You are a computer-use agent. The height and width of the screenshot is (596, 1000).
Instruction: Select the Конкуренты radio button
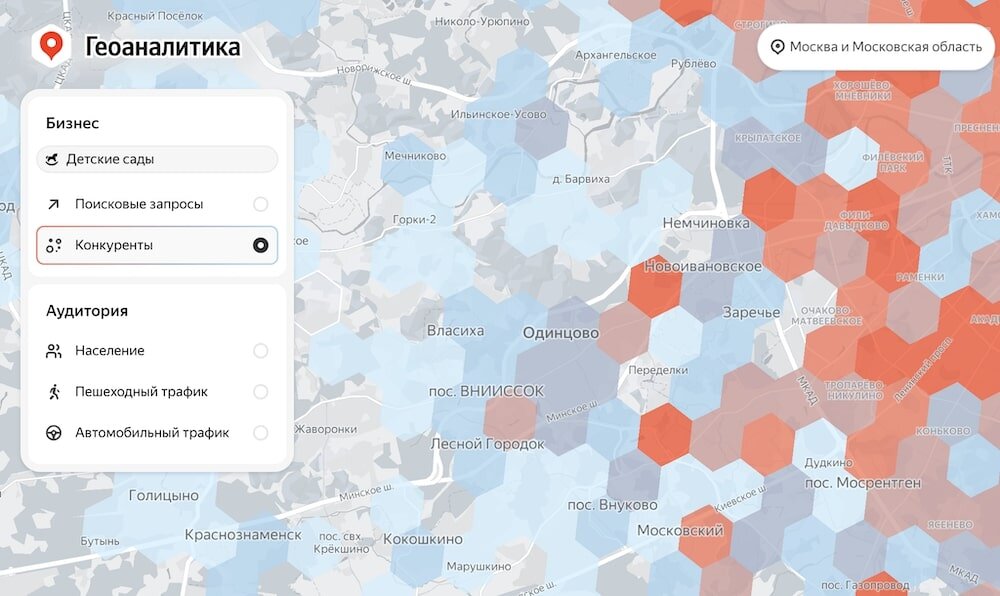coord(260,245)
